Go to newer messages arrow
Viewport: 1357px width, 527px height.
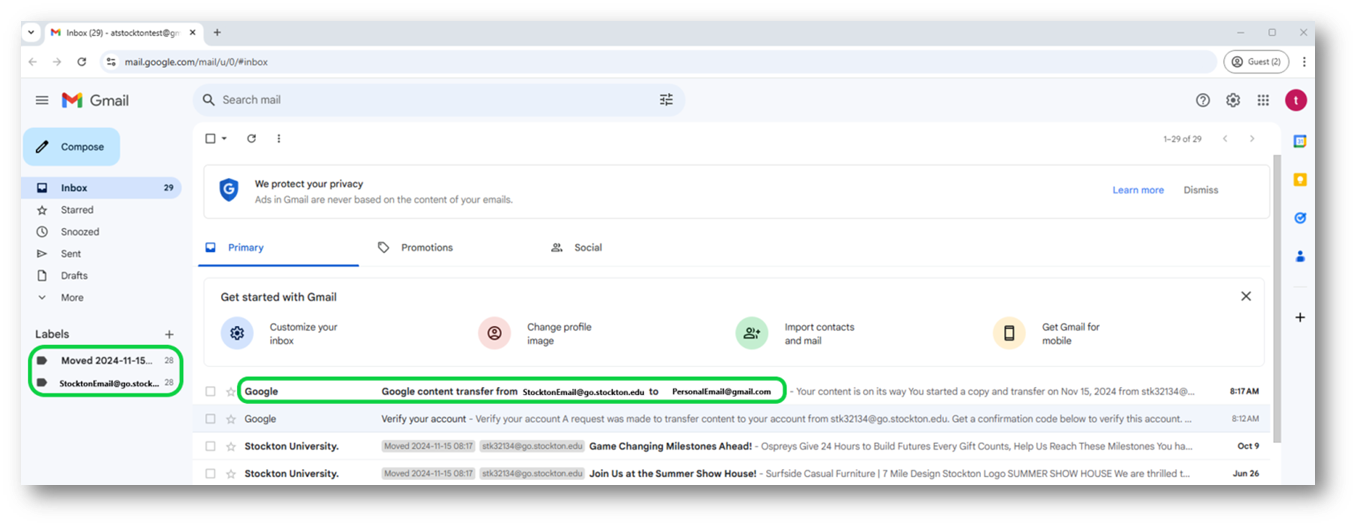point(1225,139)
